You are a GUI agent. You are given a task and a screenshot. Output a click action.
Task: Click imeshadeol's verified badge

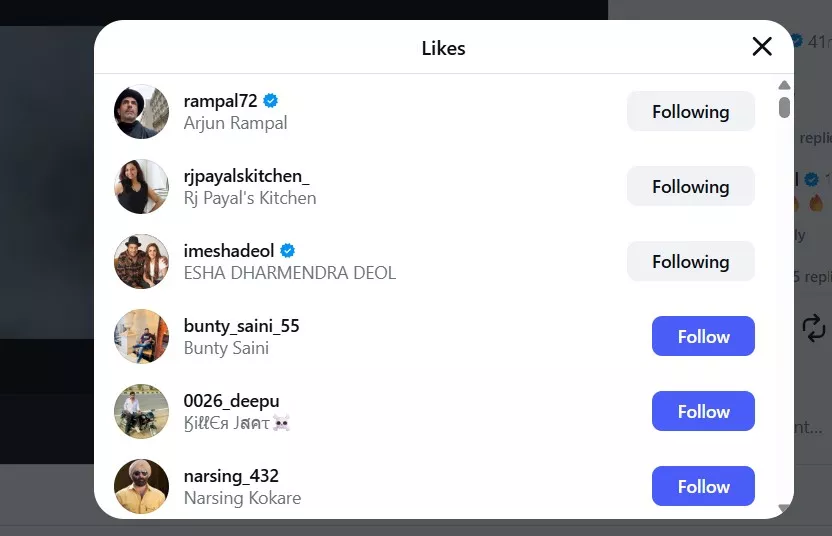click(x=288, y=251)
